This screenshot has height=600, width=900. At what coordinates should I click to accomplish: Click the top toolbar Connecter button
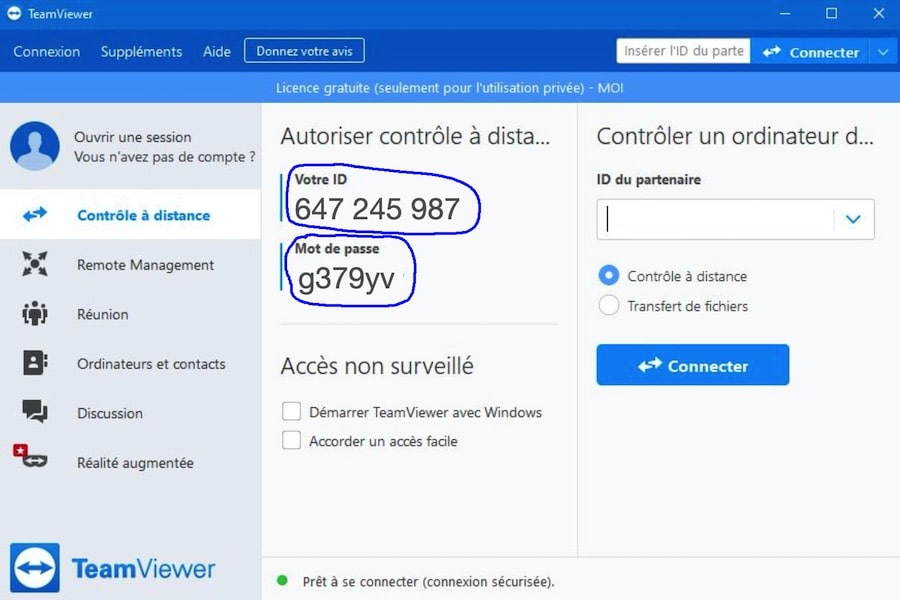[810, 52]
